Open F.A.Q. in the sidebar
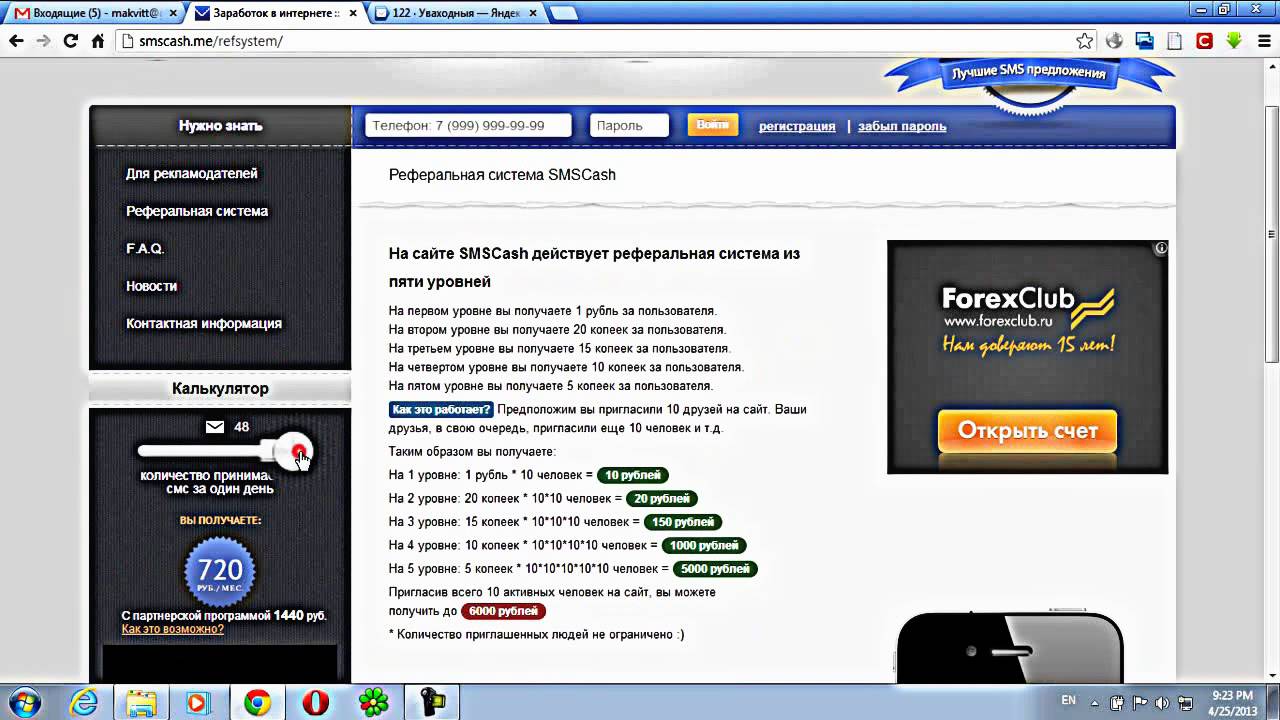This screenshot has height=720, width=1280. click(145, 248)
